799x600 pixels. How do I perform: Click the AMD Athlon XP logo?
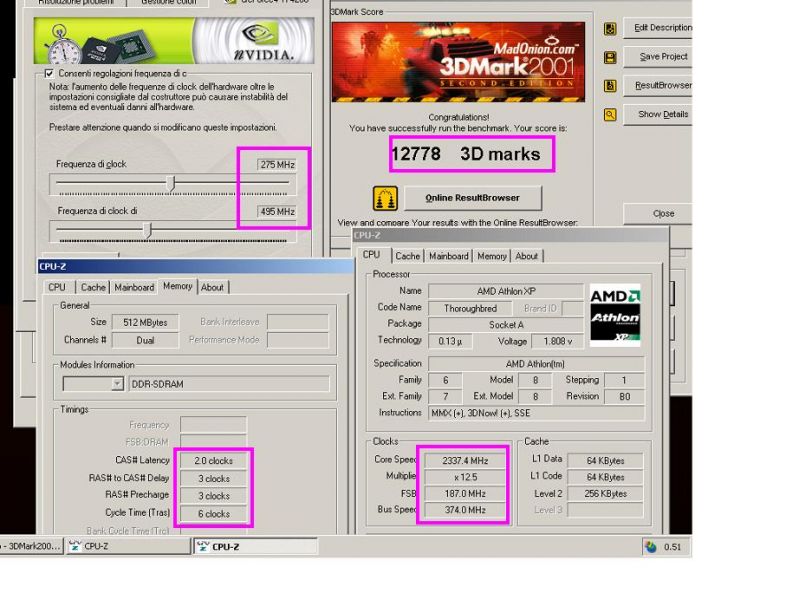click(x=615, y=315)
